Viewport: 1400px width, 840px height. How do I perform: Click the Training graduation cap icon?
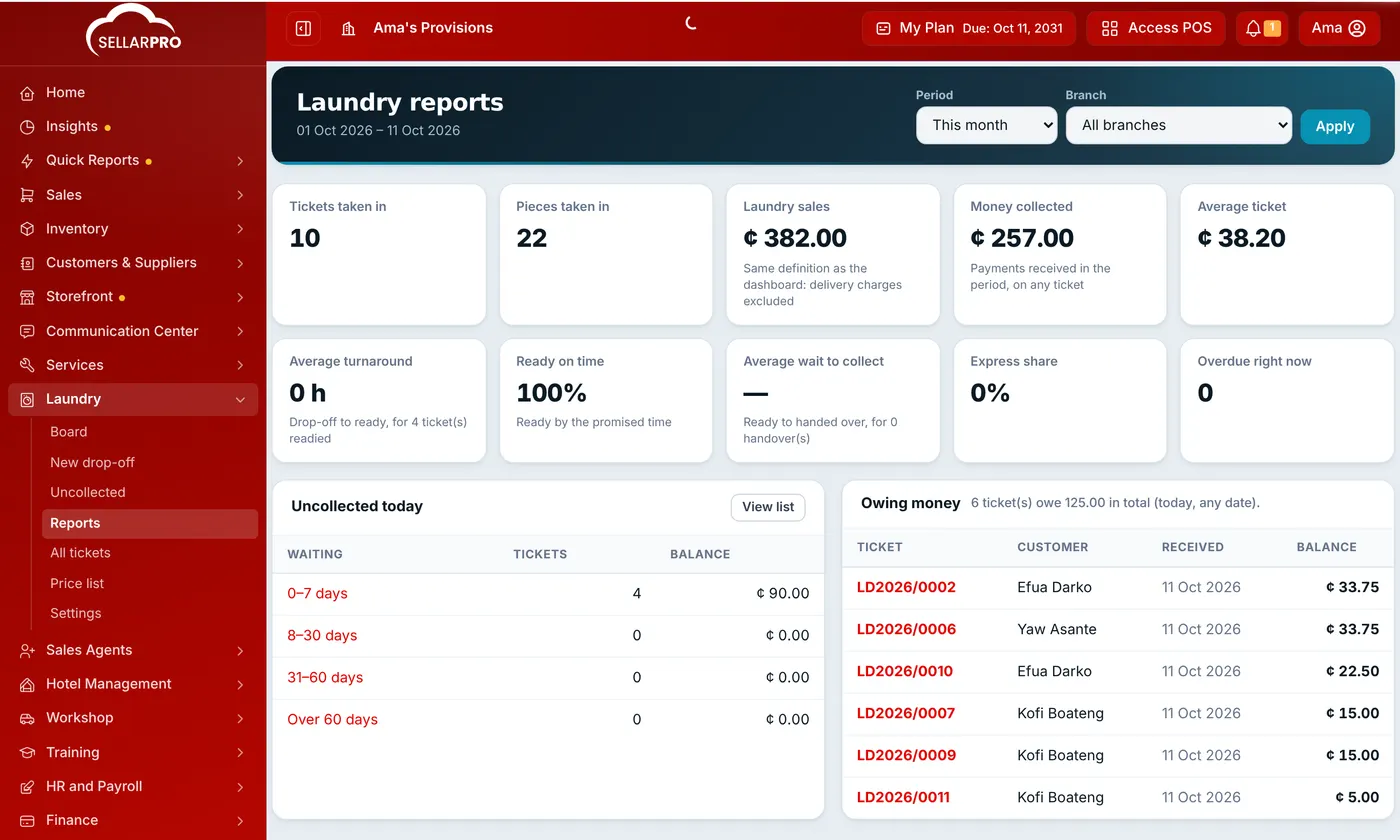pyautogui.click(x=28, y=752)
